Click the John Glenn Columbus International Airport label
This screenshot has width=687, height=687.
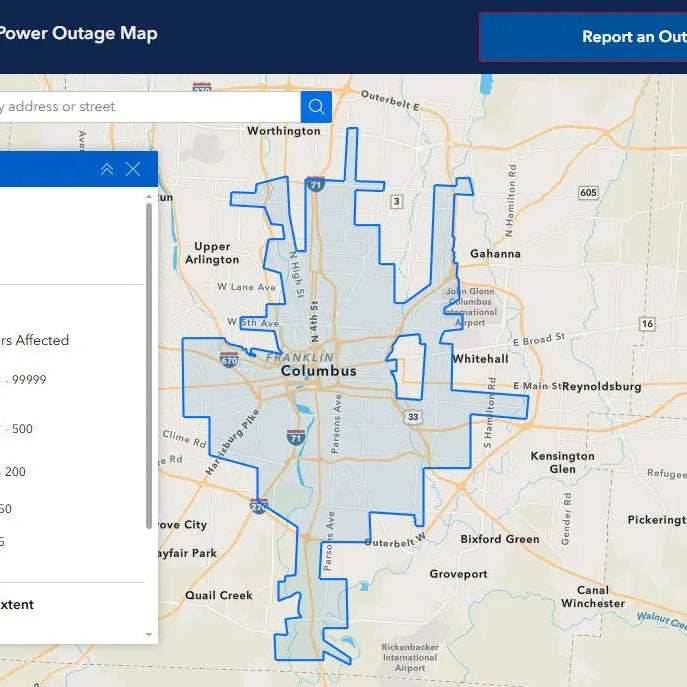[x=471, y=307]
